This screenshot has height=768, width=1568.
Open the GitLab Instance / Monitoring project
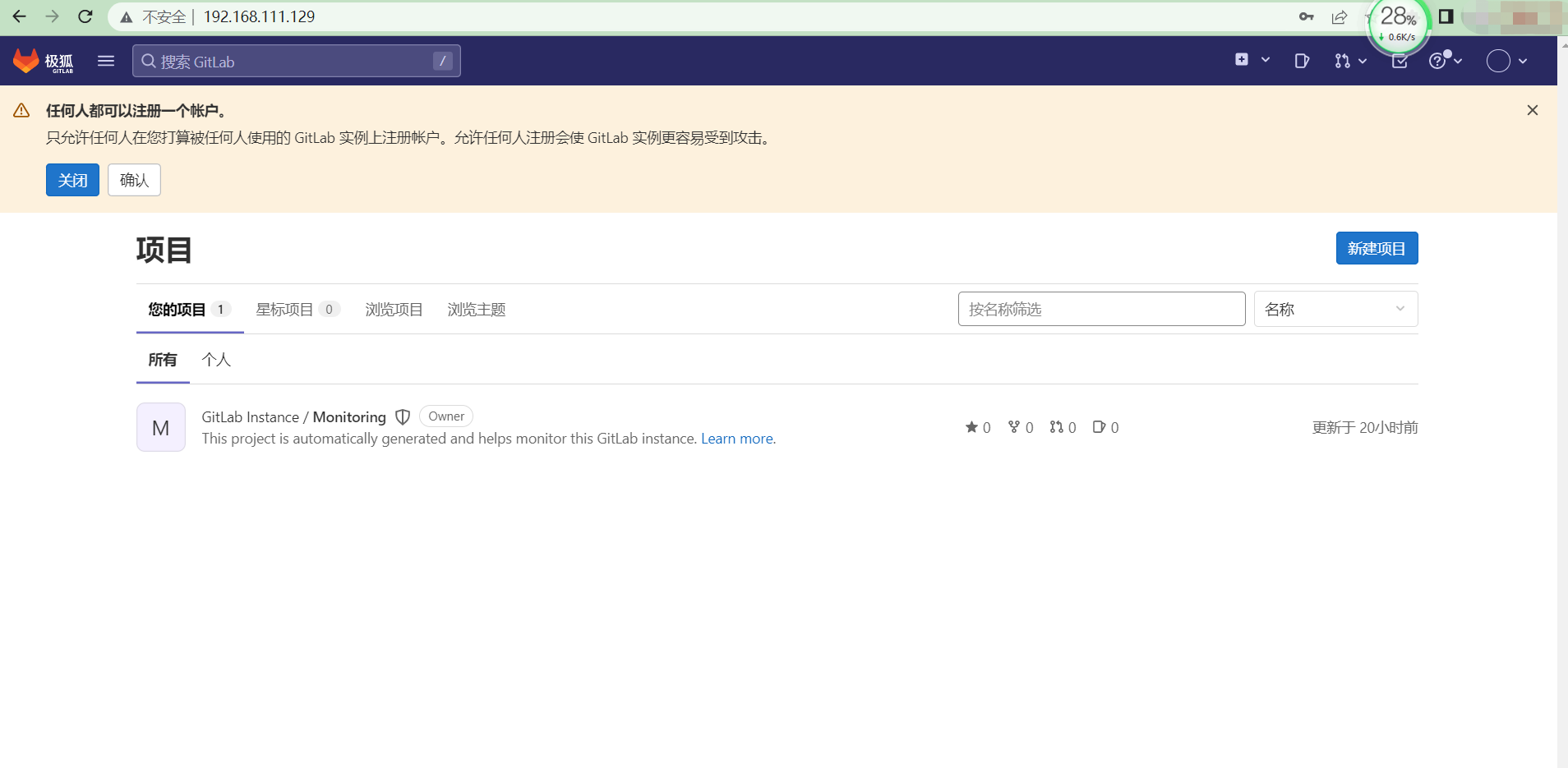tap(293, 417)
